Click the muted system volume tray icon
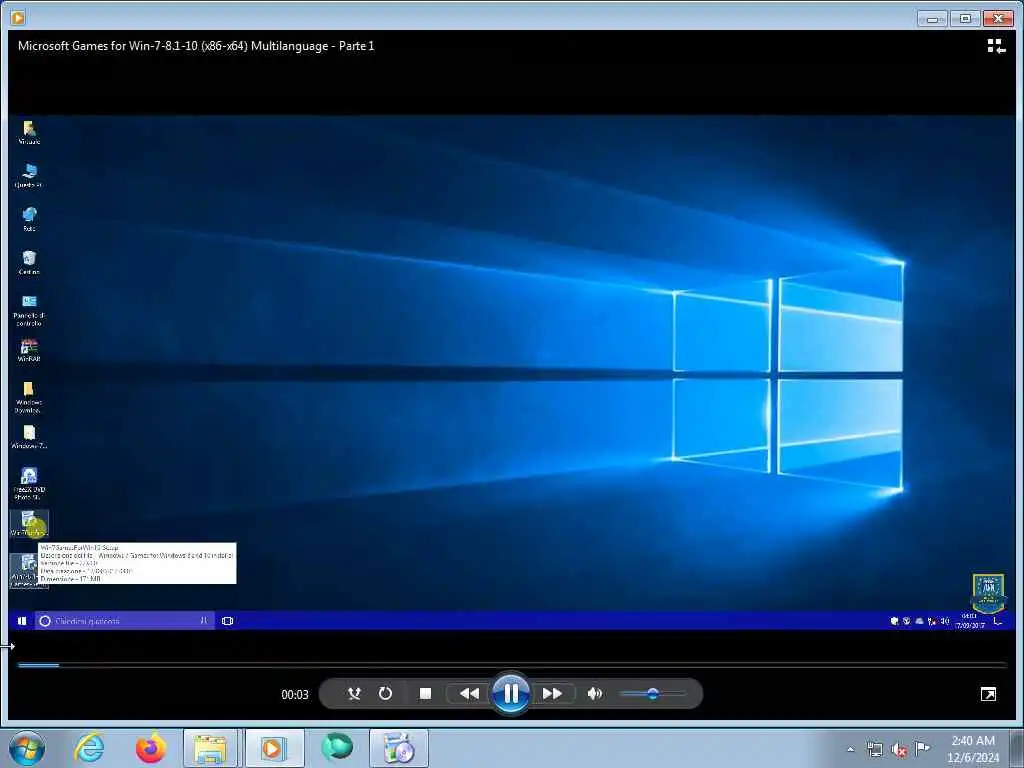The width and height of the screenshot is (1024, 768). [x=899, y=749]
